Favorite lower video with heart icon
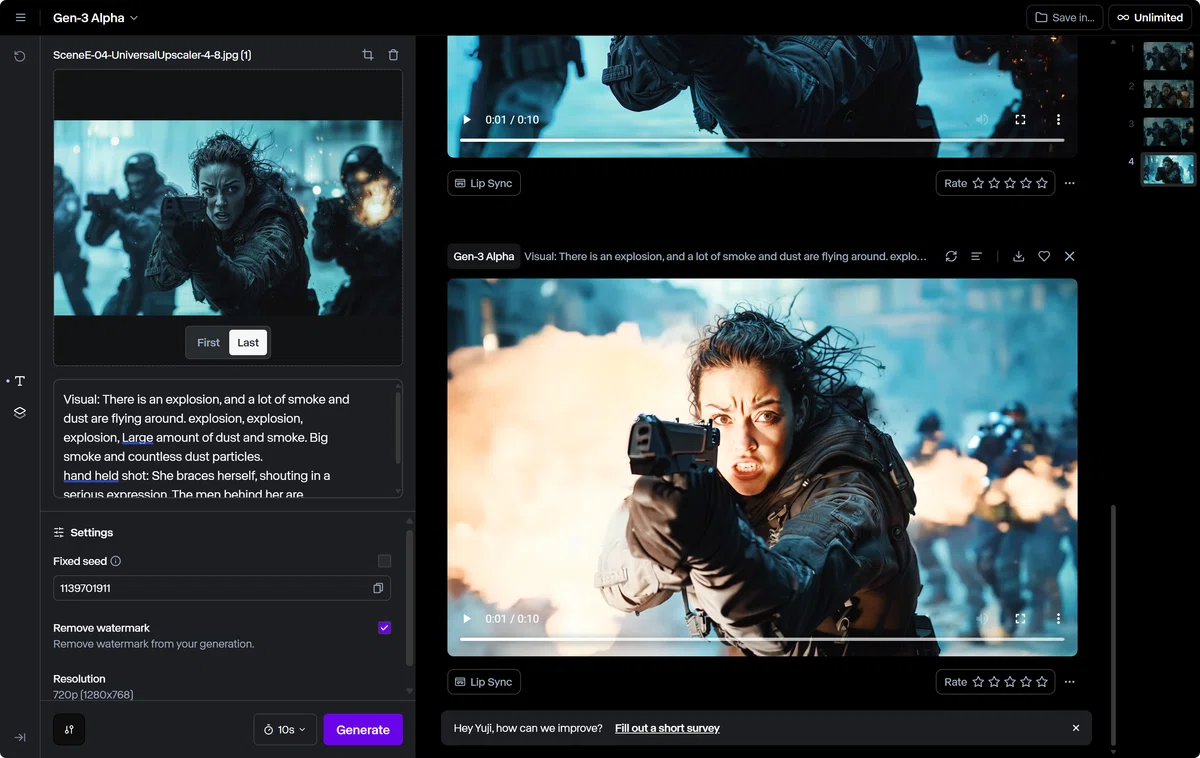1200x758 pixels. click(1044, 256)
